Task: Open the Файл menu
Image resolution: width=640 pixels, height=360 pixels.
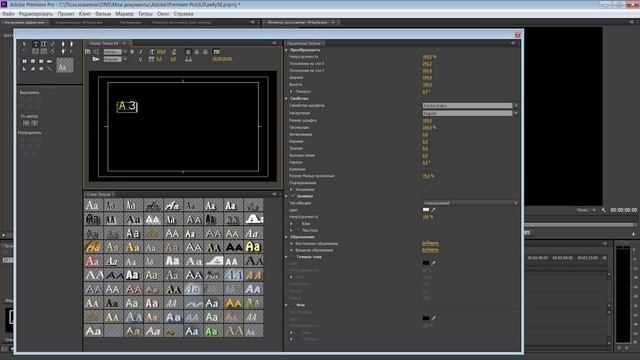Action: tap(8, 13)
